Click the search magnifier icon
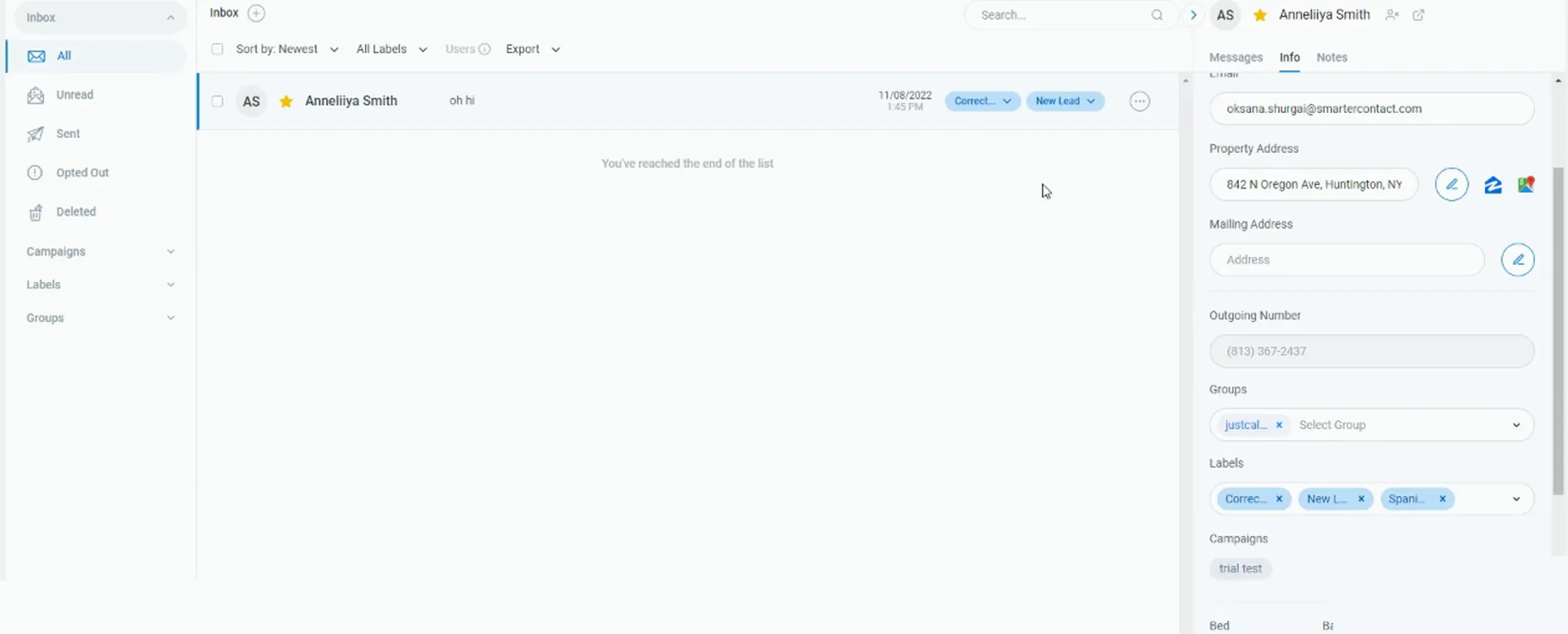Image resolution: width=1568 pixels, height=634 pixels. pos(1157,15)
